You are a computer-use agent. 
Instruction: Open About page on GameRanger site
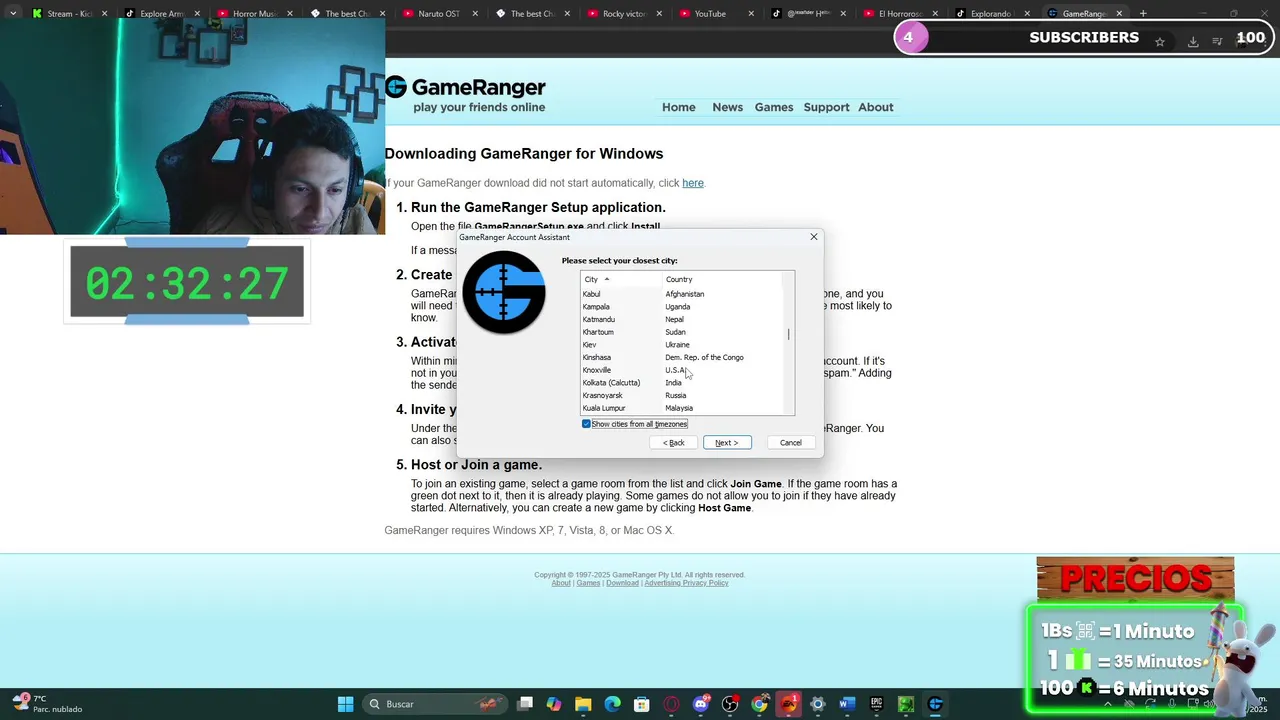875,107
